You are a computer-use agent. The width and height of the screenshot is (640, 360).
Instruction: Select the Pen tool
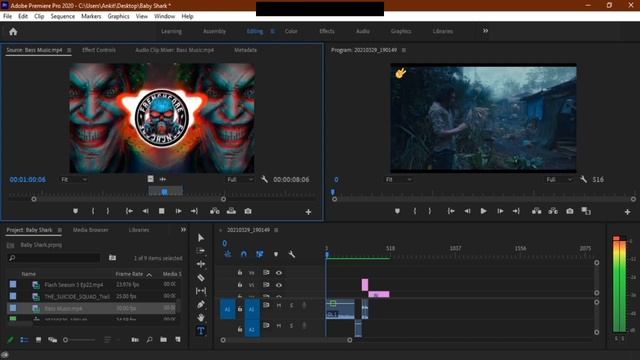[x=201, y=304]
